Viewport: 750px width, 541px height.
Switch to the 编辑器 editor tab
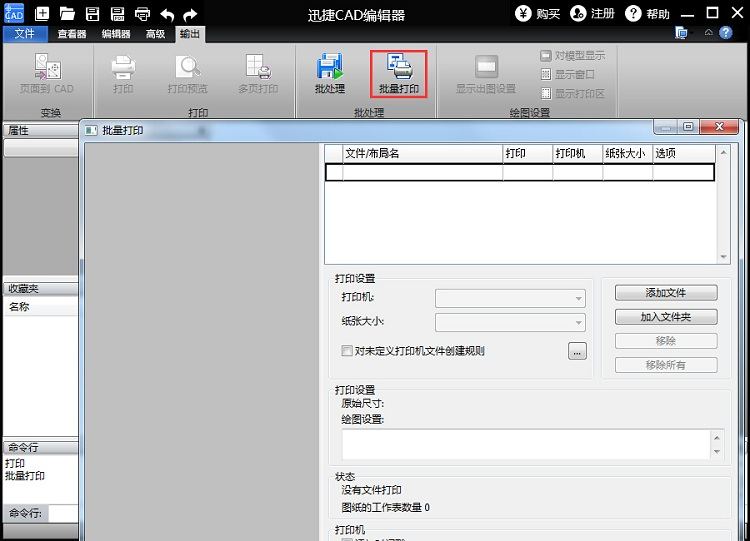(x=116, y=34)
